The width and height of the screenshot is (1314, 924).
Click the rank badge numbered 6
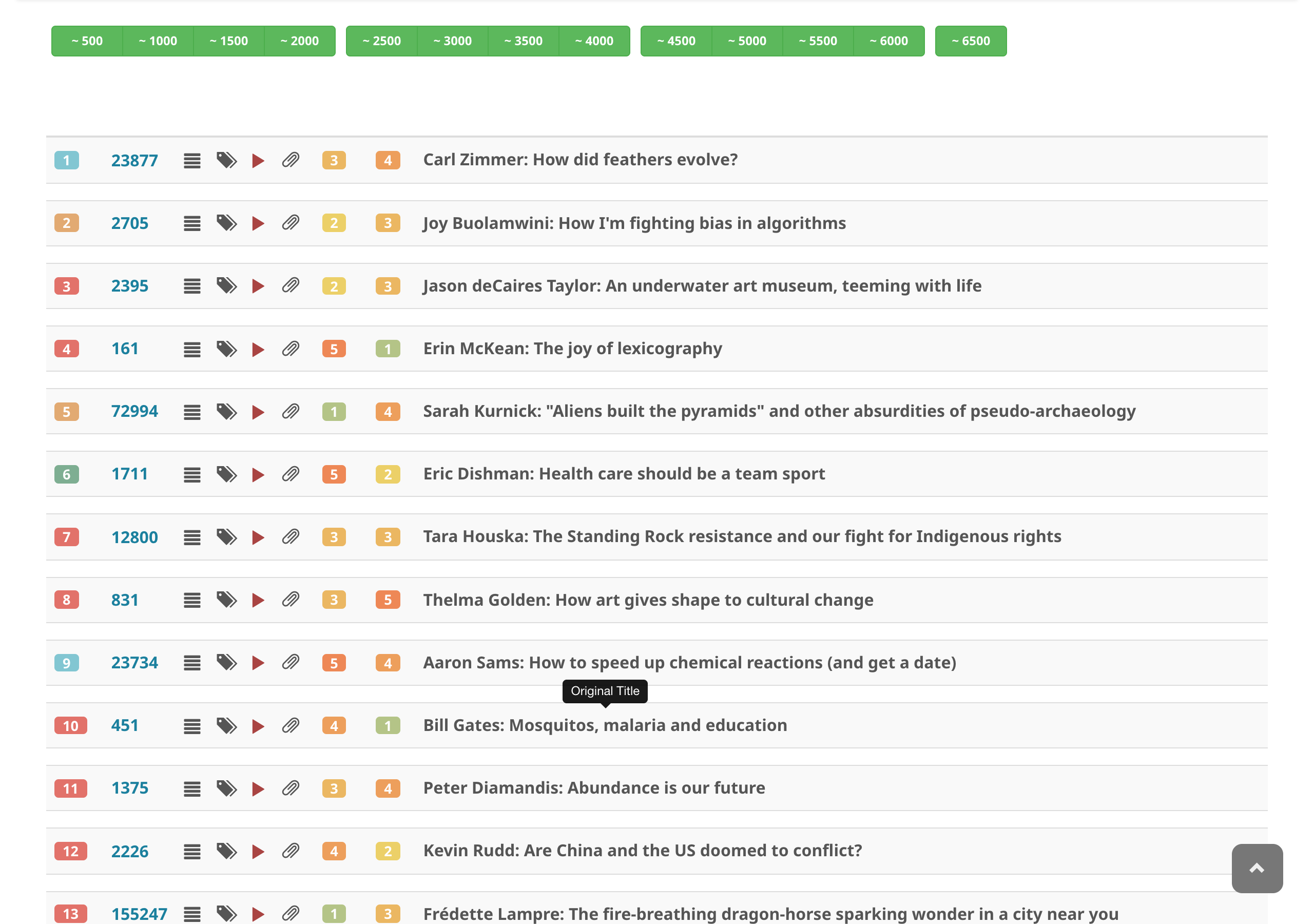pos(66,475)
